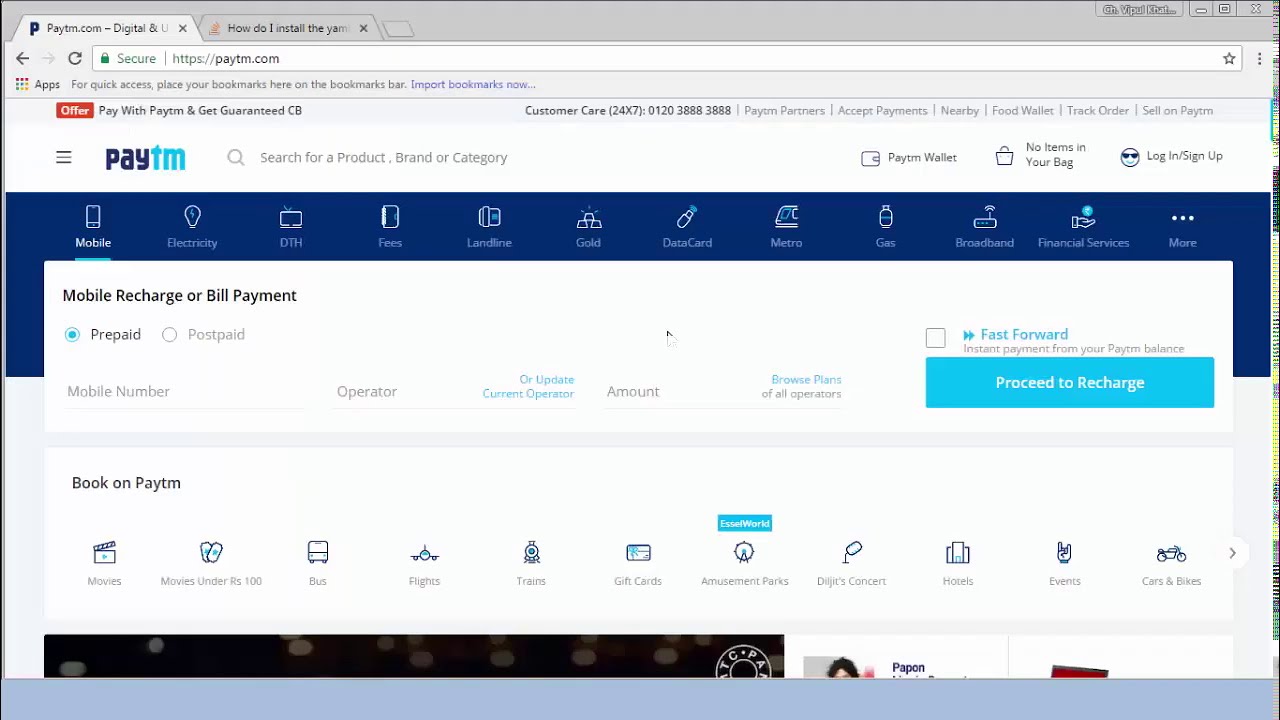
Task: Select the Postpaid radio button
Action: coord(170,334)
